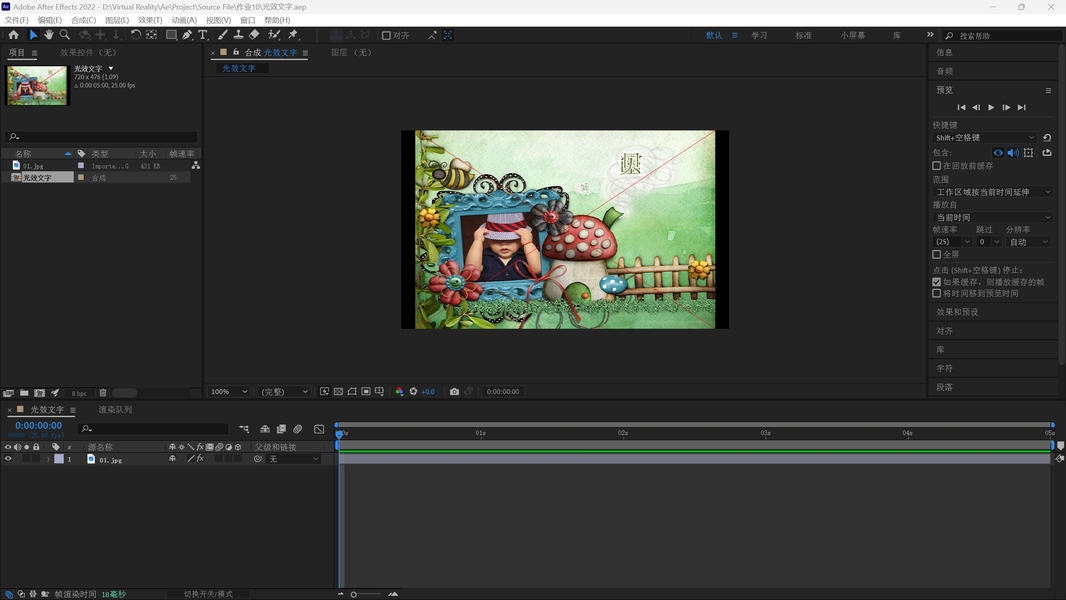Viewport: 1066px width, 600px height.
Task: Click the new composition icon in Project panel
Action: (39, 393)
